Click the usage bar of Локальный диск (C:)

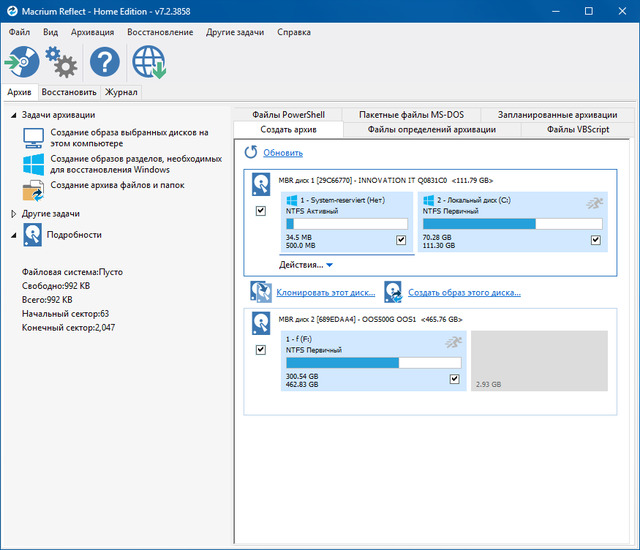[x=511, y=224]
